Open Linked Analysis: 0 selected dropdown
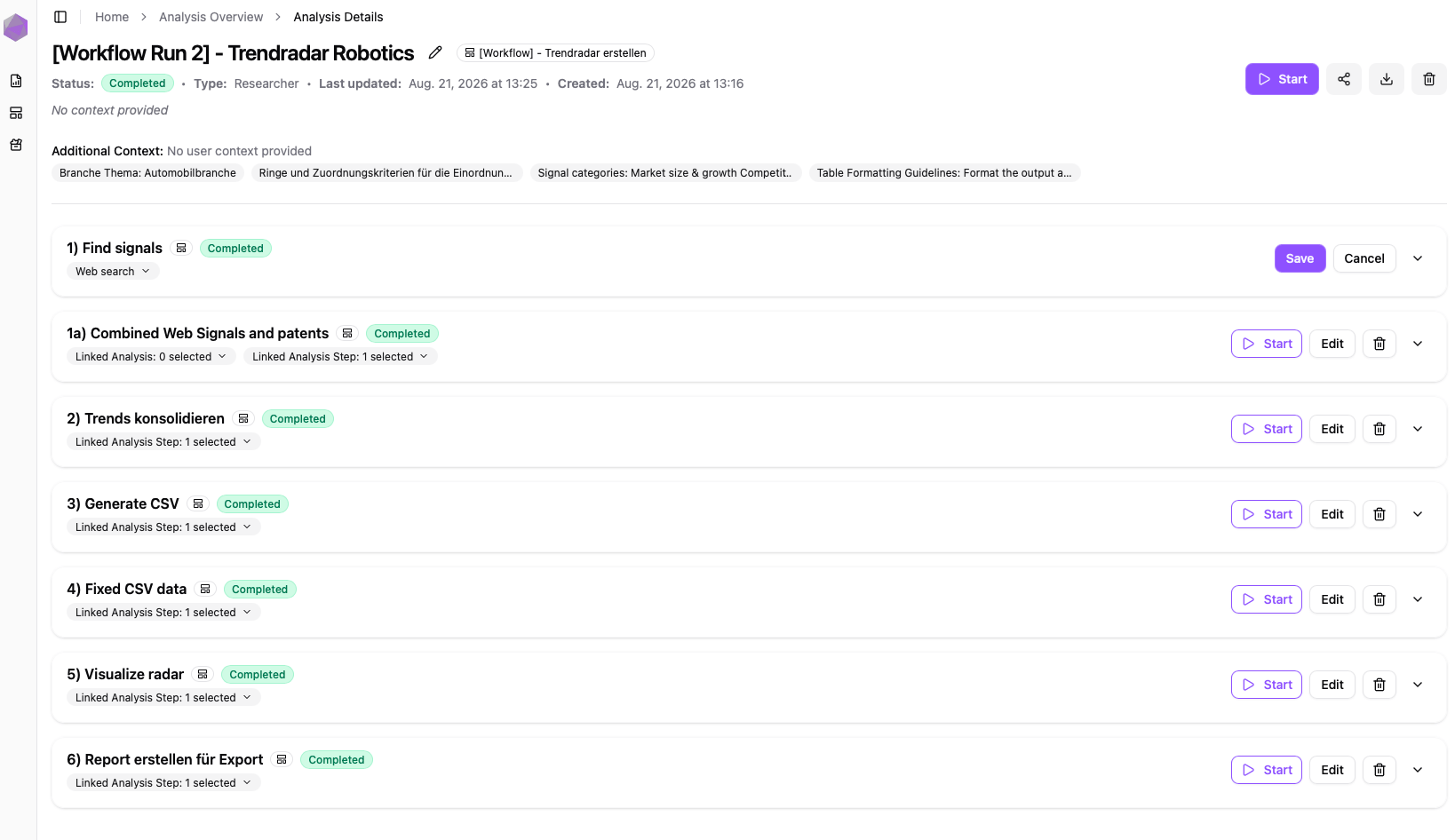1455x840 pixels. click(x=151, y=357)
